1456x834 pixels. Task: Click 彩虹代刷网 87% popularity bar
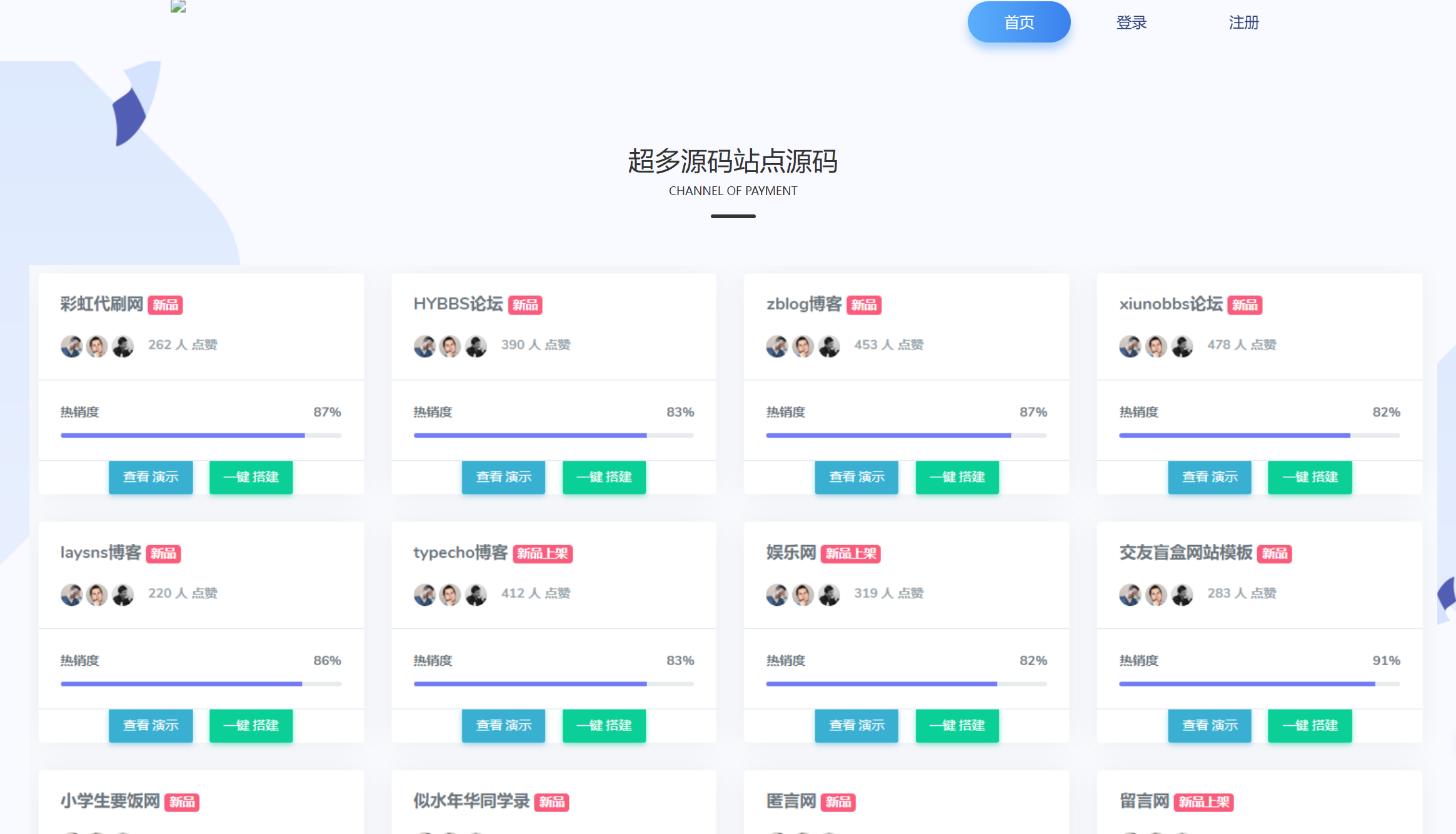point(201,435)
